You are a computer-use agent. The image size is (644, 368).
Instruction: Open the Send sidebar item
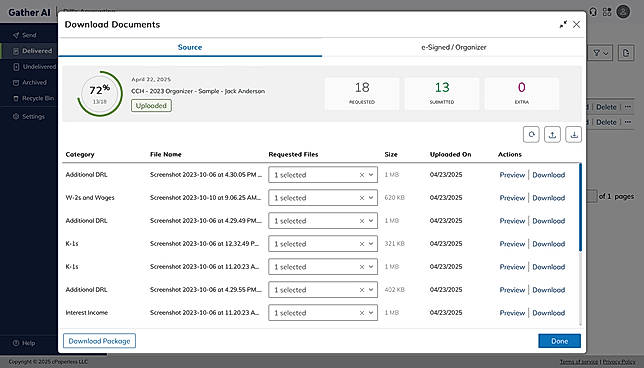pyautogui.click(x=29, y=35)
